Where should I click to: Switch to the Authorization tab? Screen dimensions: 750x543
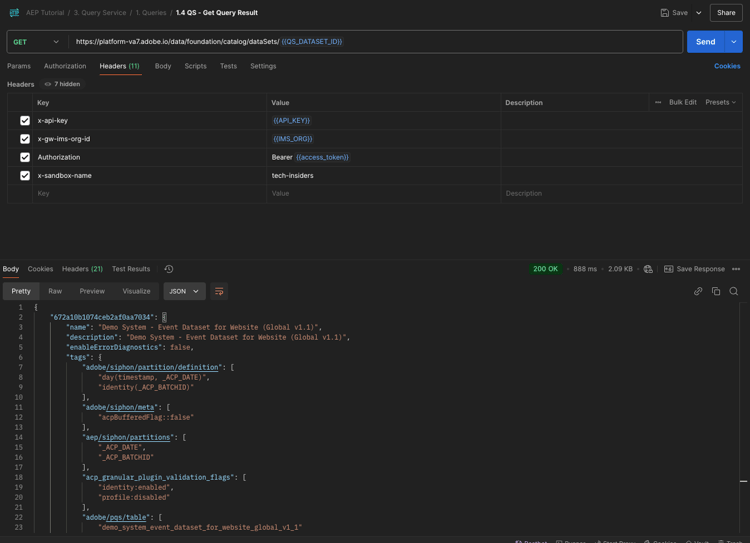click(65, 66)
